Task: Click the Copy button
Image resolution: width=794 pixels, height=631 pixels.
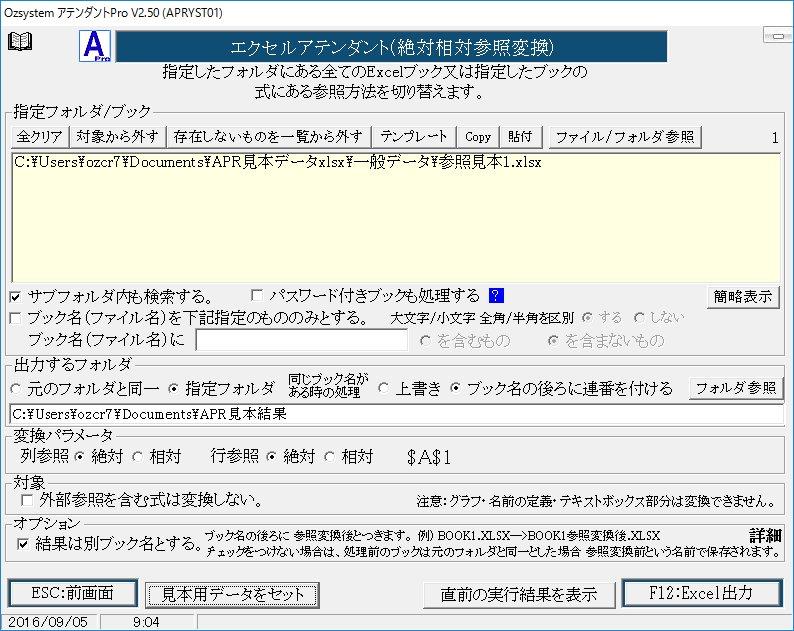Action: (x=478, y=137)
